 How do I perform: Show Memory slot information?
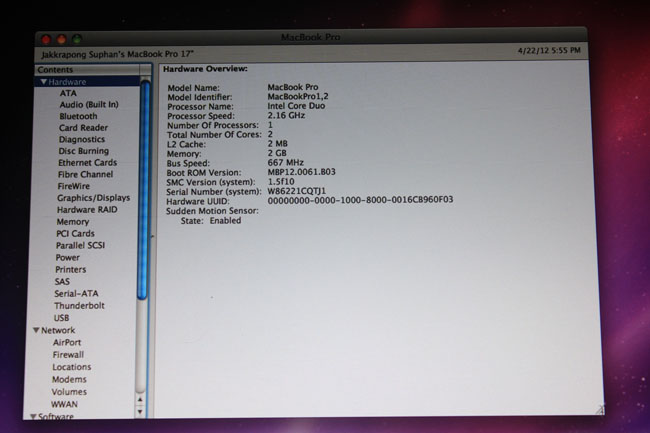[x=73, y=222]
